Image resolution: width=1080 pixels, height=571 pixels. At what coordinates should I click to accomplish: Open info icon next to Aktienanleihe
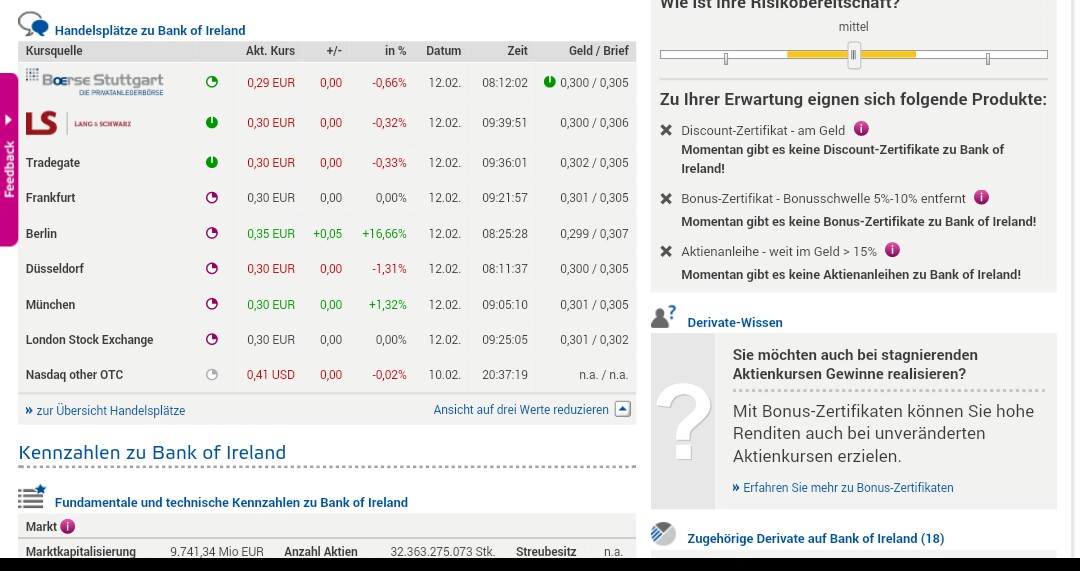[892, 250]
